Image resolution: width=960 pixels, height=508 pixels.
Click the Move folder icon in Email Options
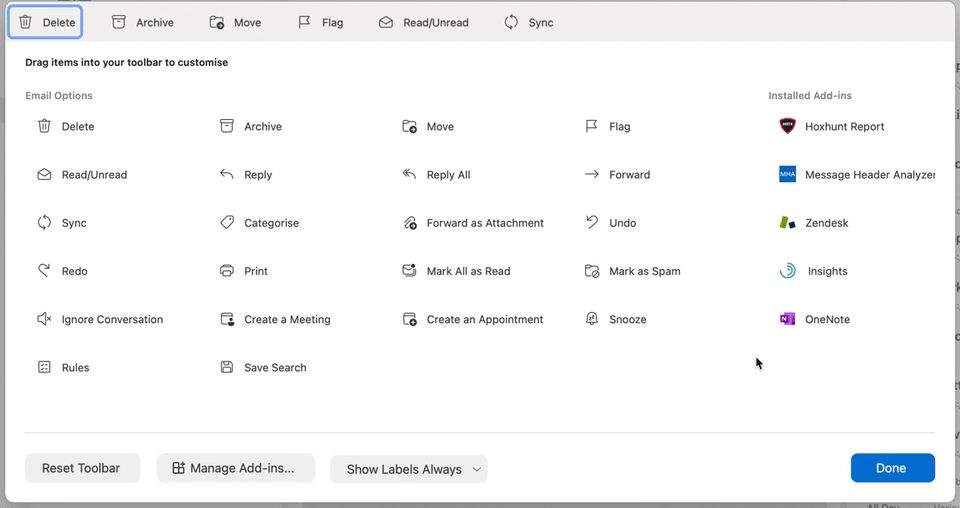[x=409, y=126]
